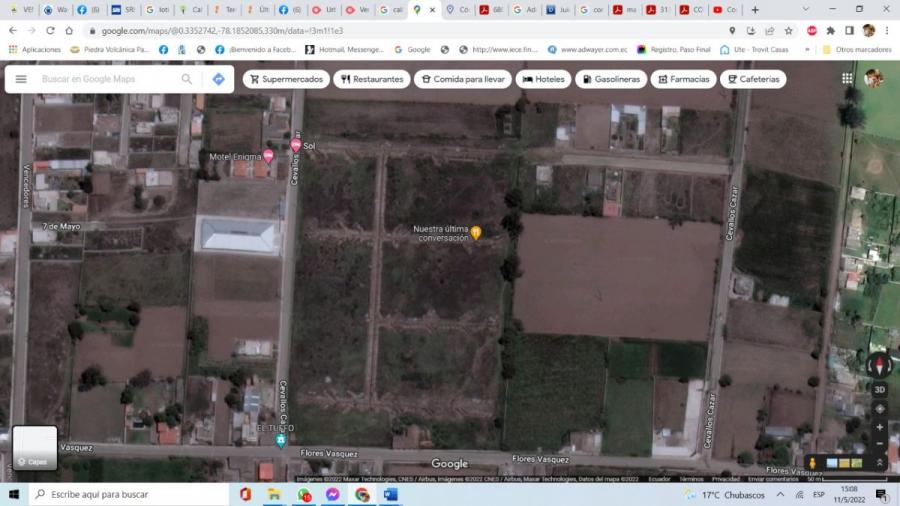Open directions with the blue arrow icon

coord(219,79)
